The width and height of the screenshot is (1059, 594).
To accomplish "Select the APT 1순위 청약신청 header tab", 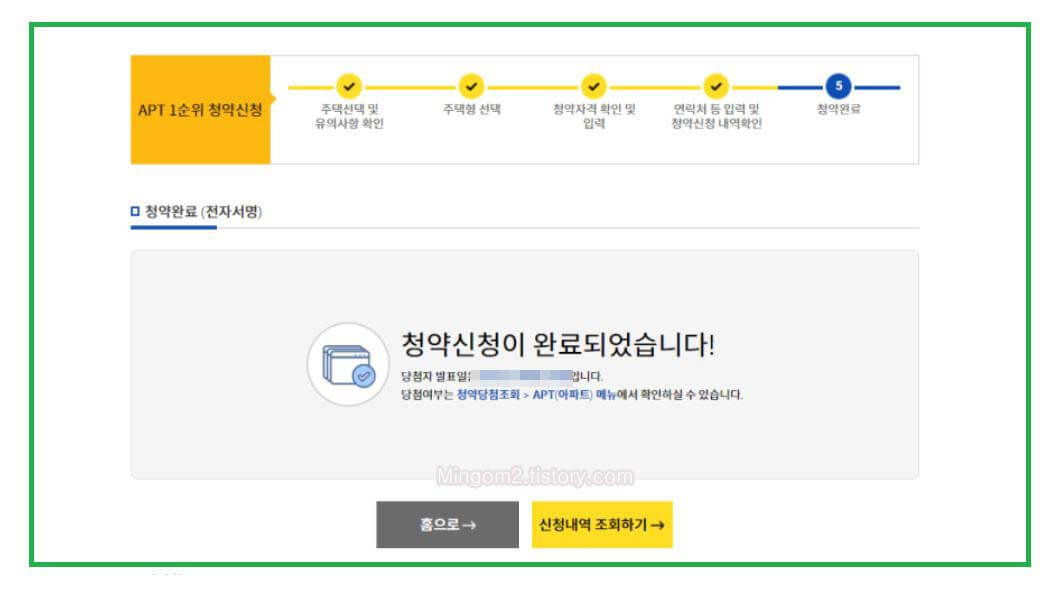I will point(200,108).
